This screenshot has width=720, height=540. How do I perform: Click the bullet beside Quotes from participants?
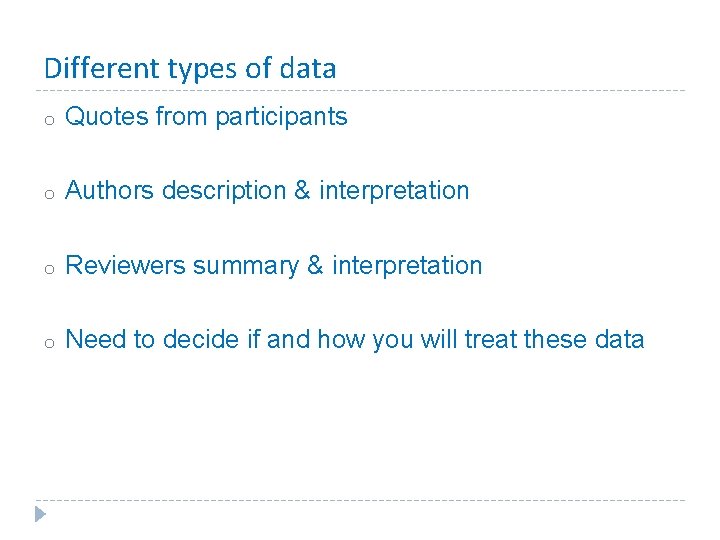pos(47,120)
